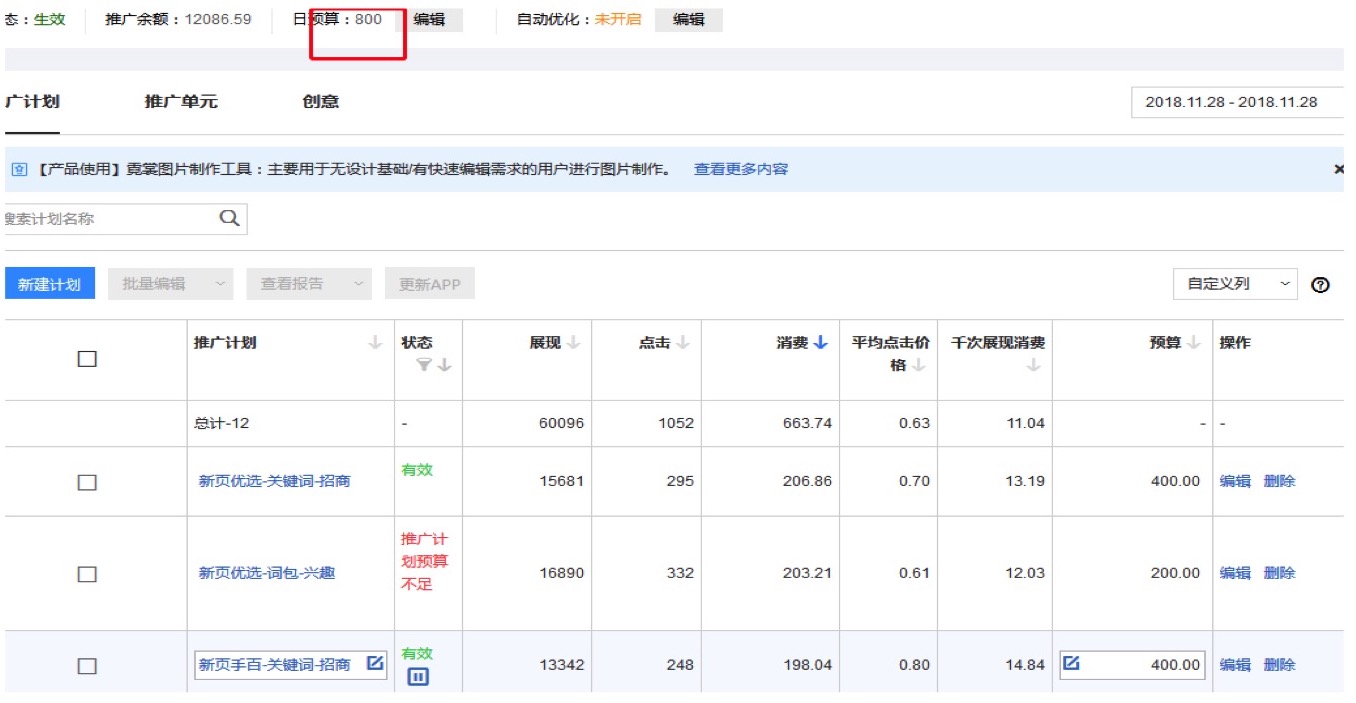Switch to the 创意 tab
Screen dimensions: 1356x703
(321, 102)
